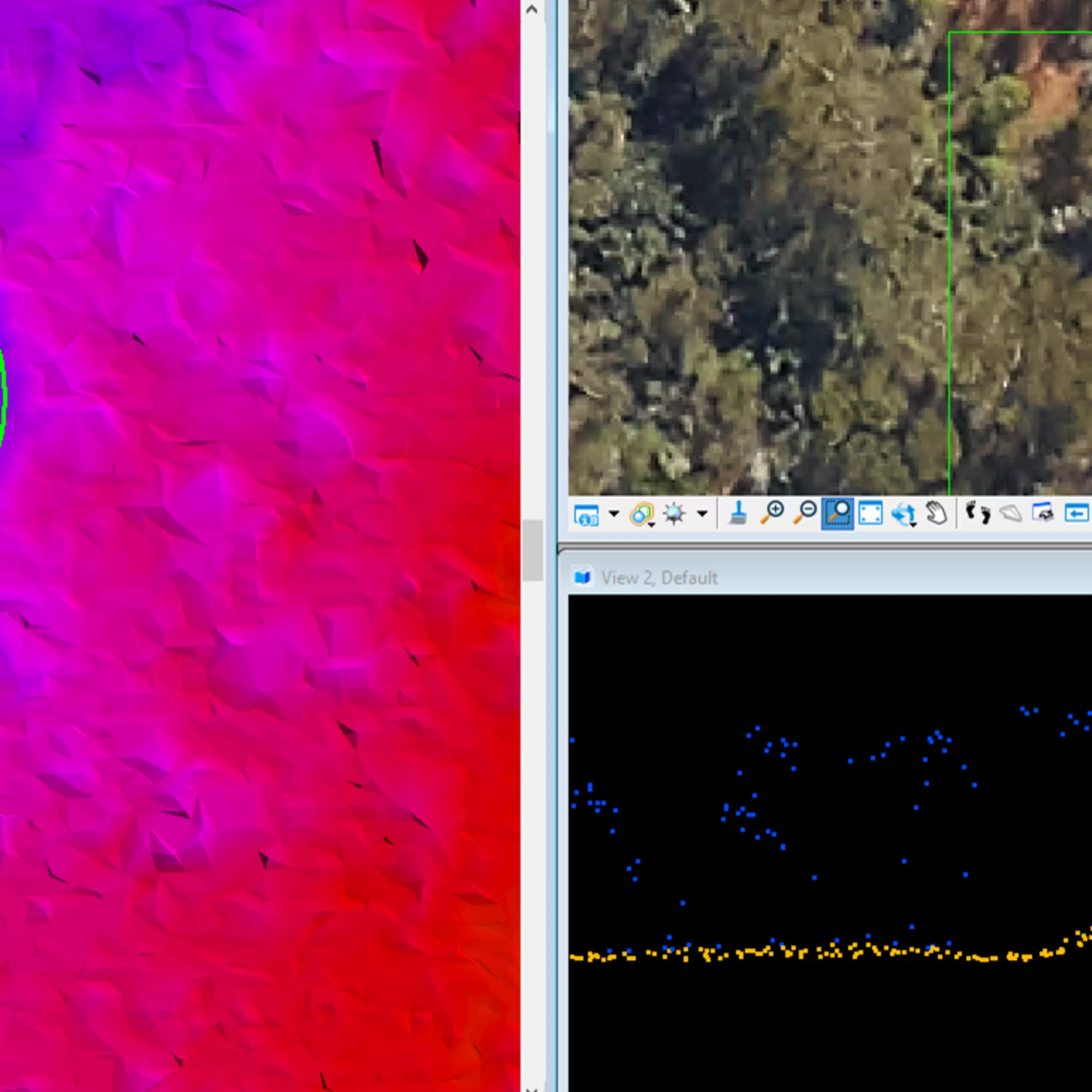This screenshot has height=1092, width=1092.
Task: Click the View 2 window cube icon
Action: point(583,577)
